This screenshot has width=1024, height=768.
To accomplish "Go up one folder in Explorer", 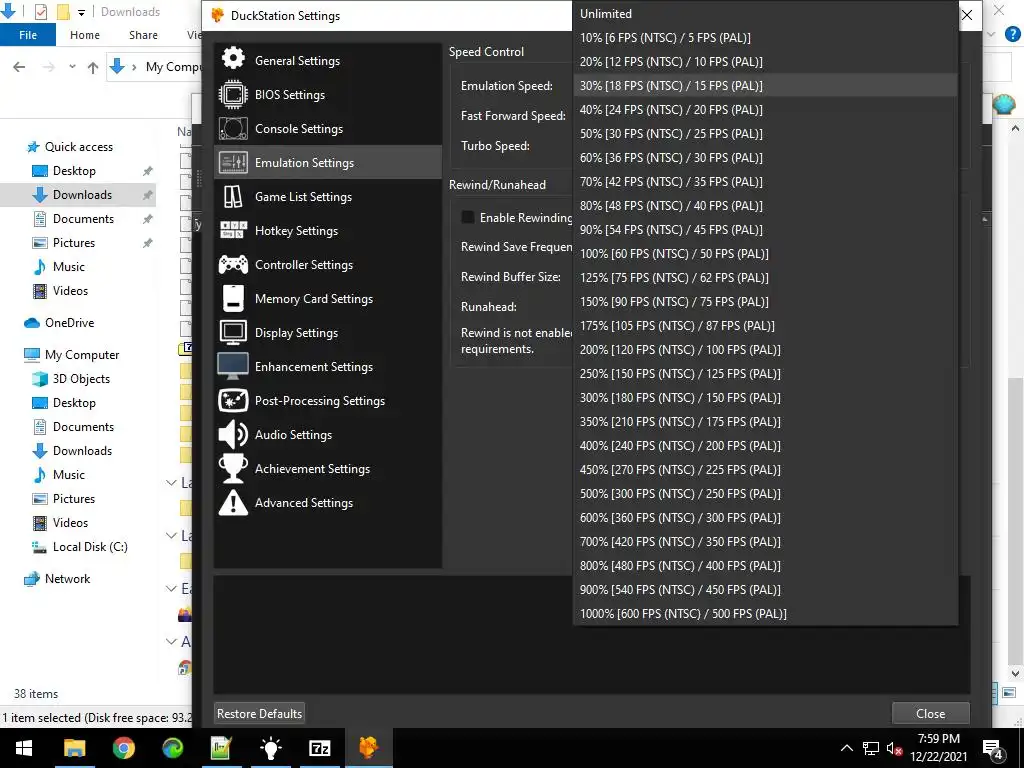I will [93, 67].
